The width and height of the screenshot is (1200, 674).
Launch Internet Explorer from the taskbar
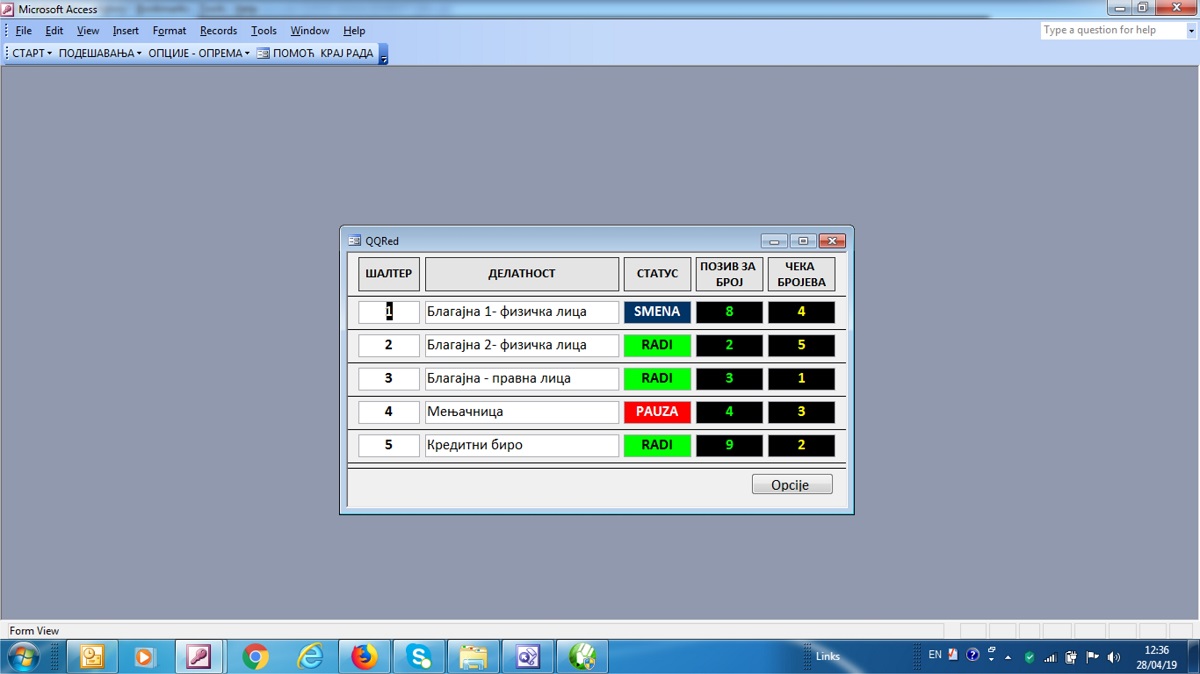[311, 657]
